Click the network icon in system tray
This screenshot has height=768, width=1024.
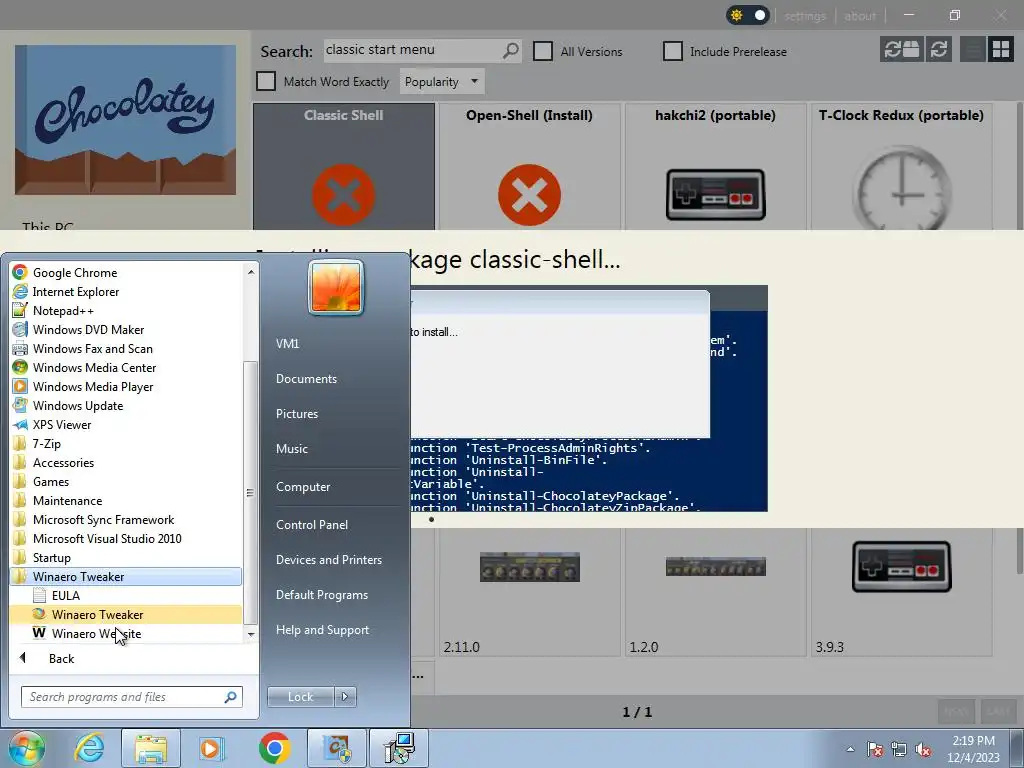point(899,749)
